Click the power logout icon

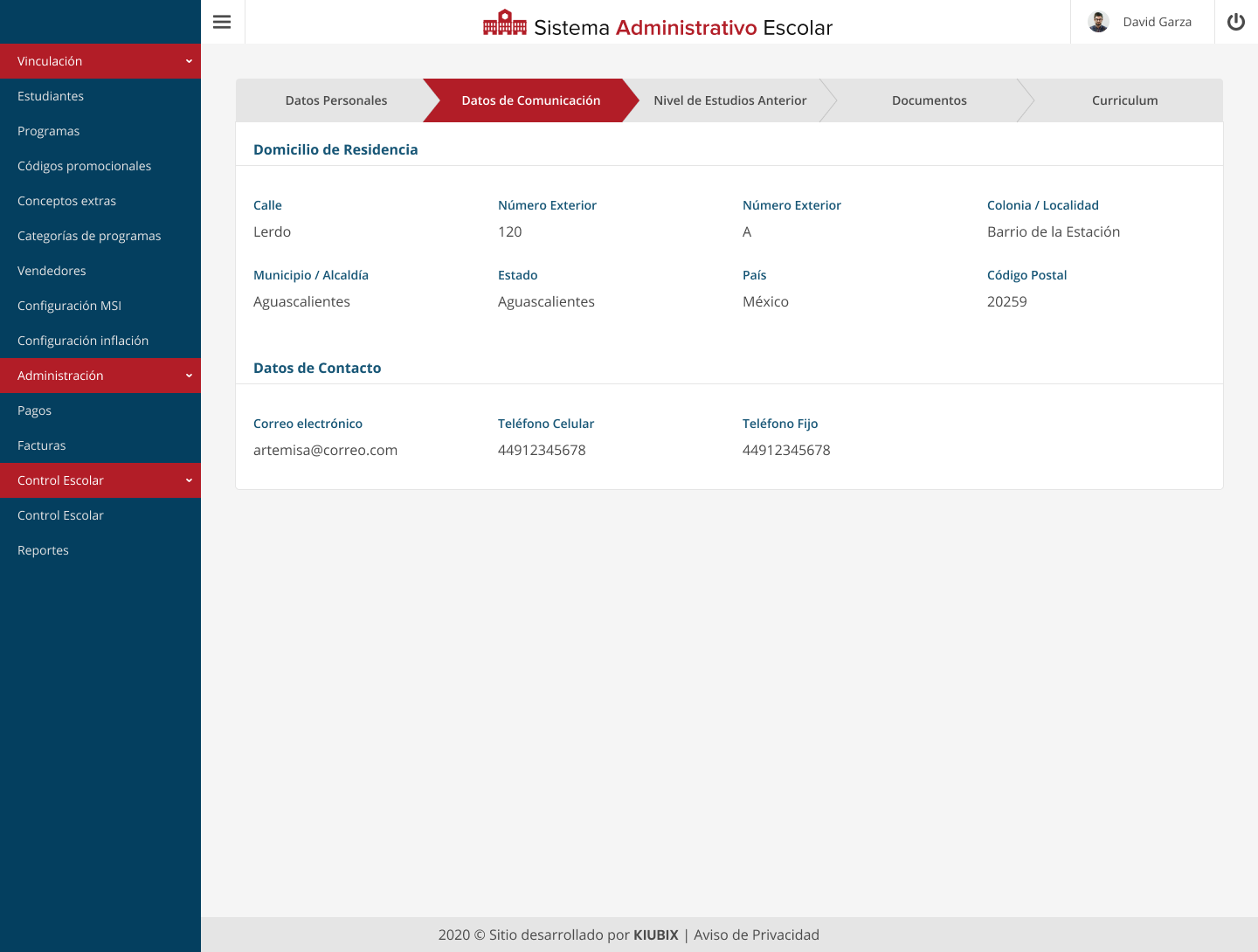(1235, 22)
